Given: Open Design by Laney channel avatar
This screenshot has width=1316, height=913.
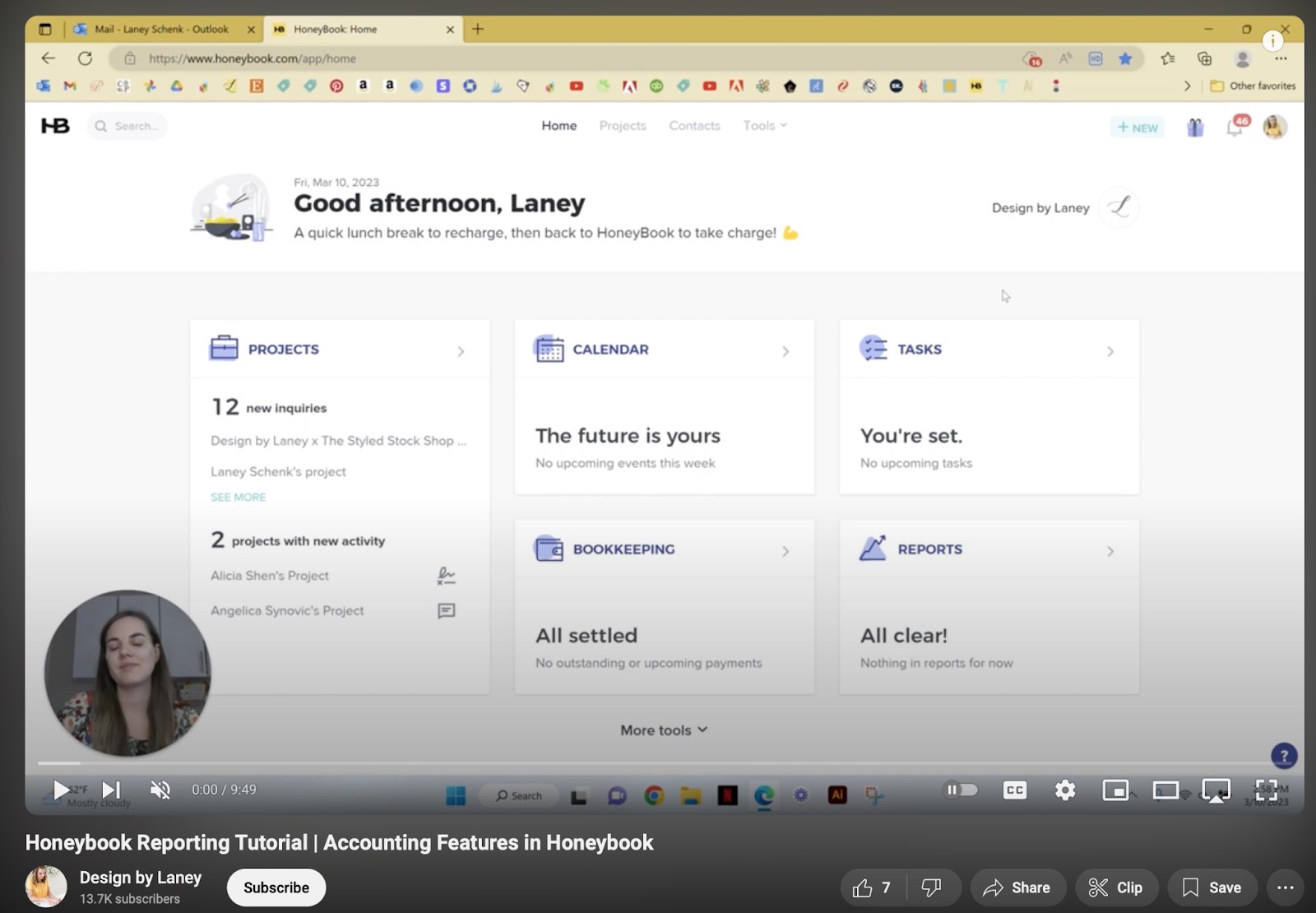Looking at the screenshot, I should [x=46, y=887].
